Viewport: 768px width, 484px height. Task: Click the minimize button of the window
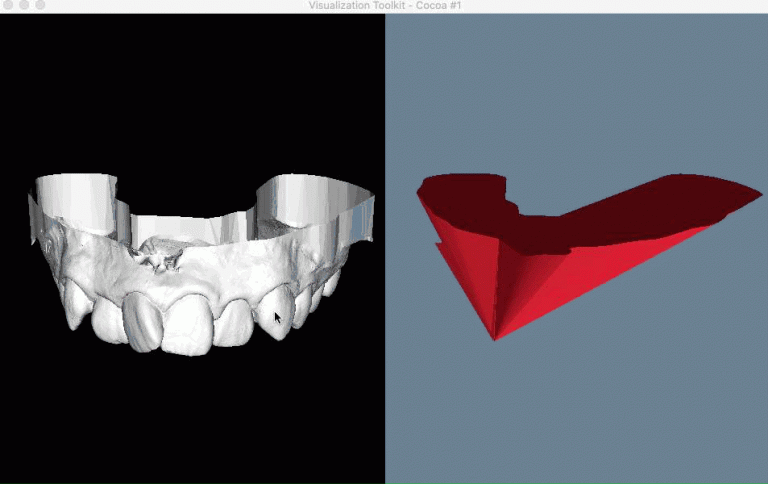click(x=24, y=5)
